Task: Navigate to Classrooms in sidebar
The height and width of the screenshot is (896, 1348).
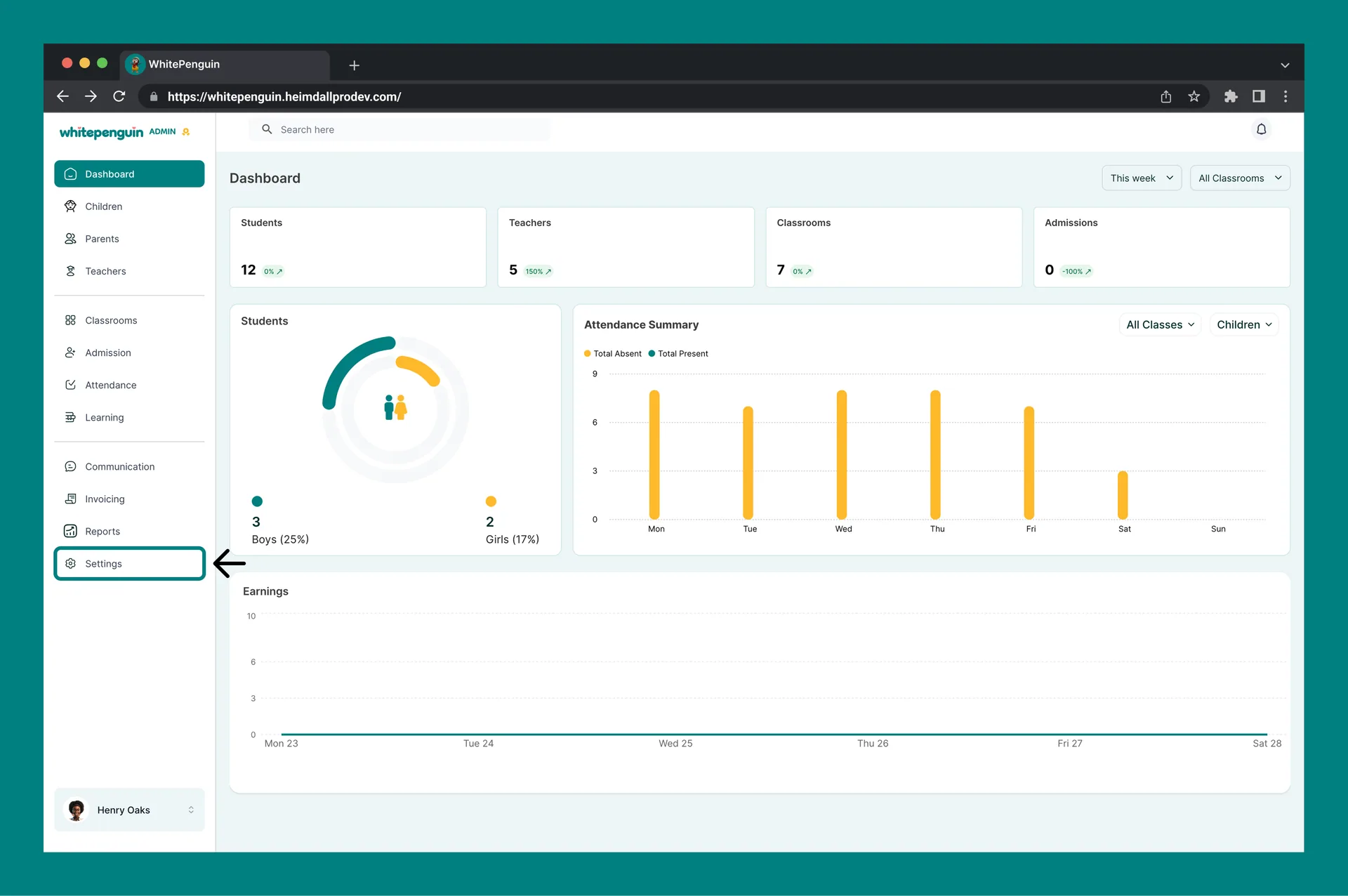Action: tap(129, 319)
